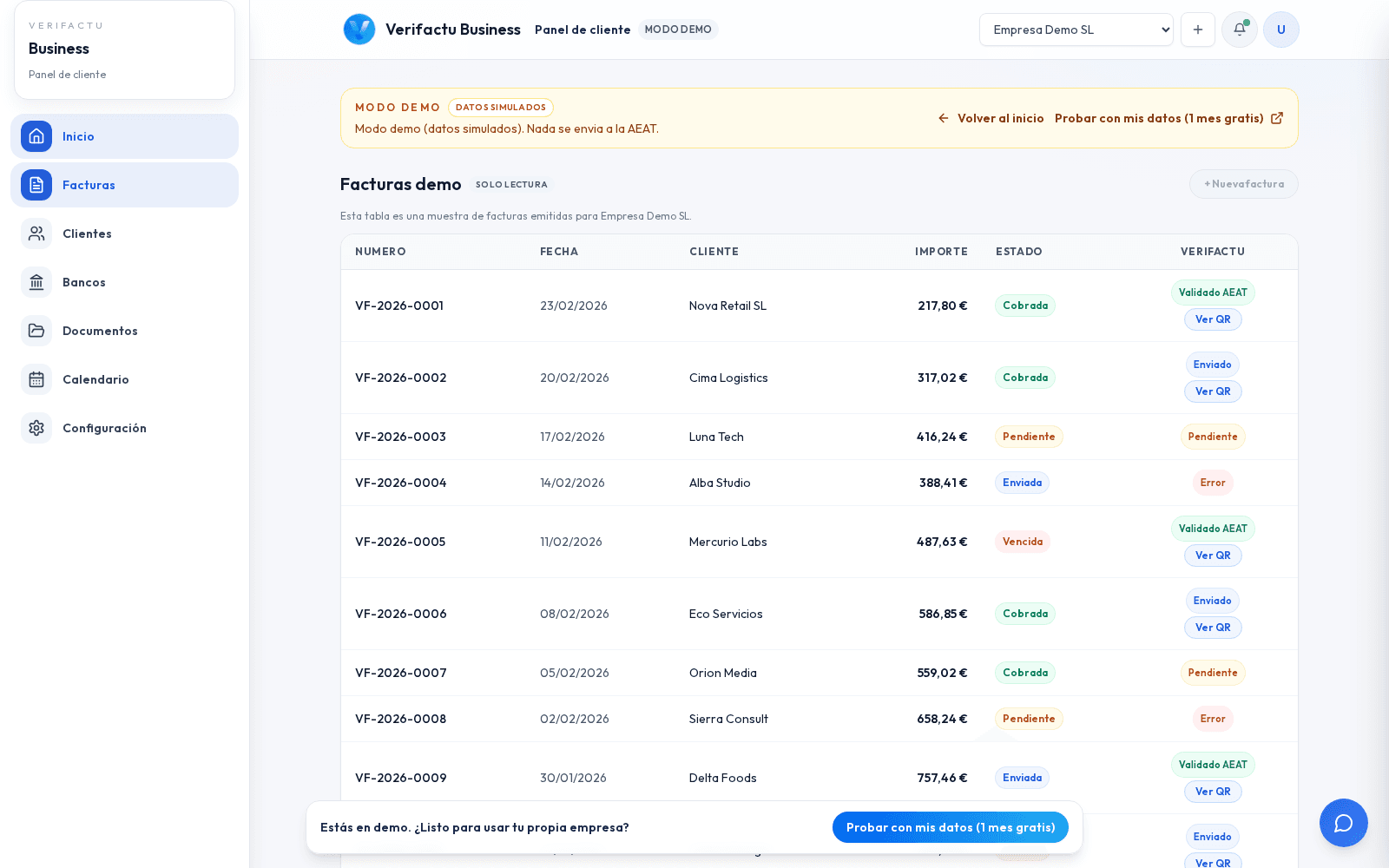Open Facturas via its document icon
This screenshot has height=868, width=1389.
(36, 185)
